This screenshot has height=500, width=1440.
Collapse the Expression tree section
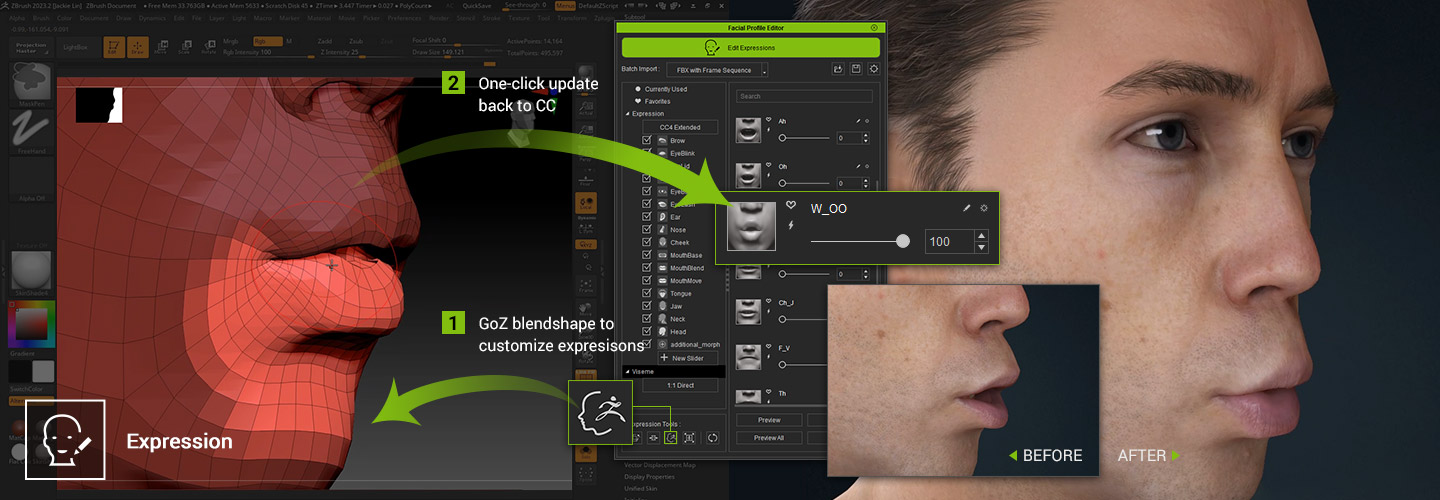629,114
